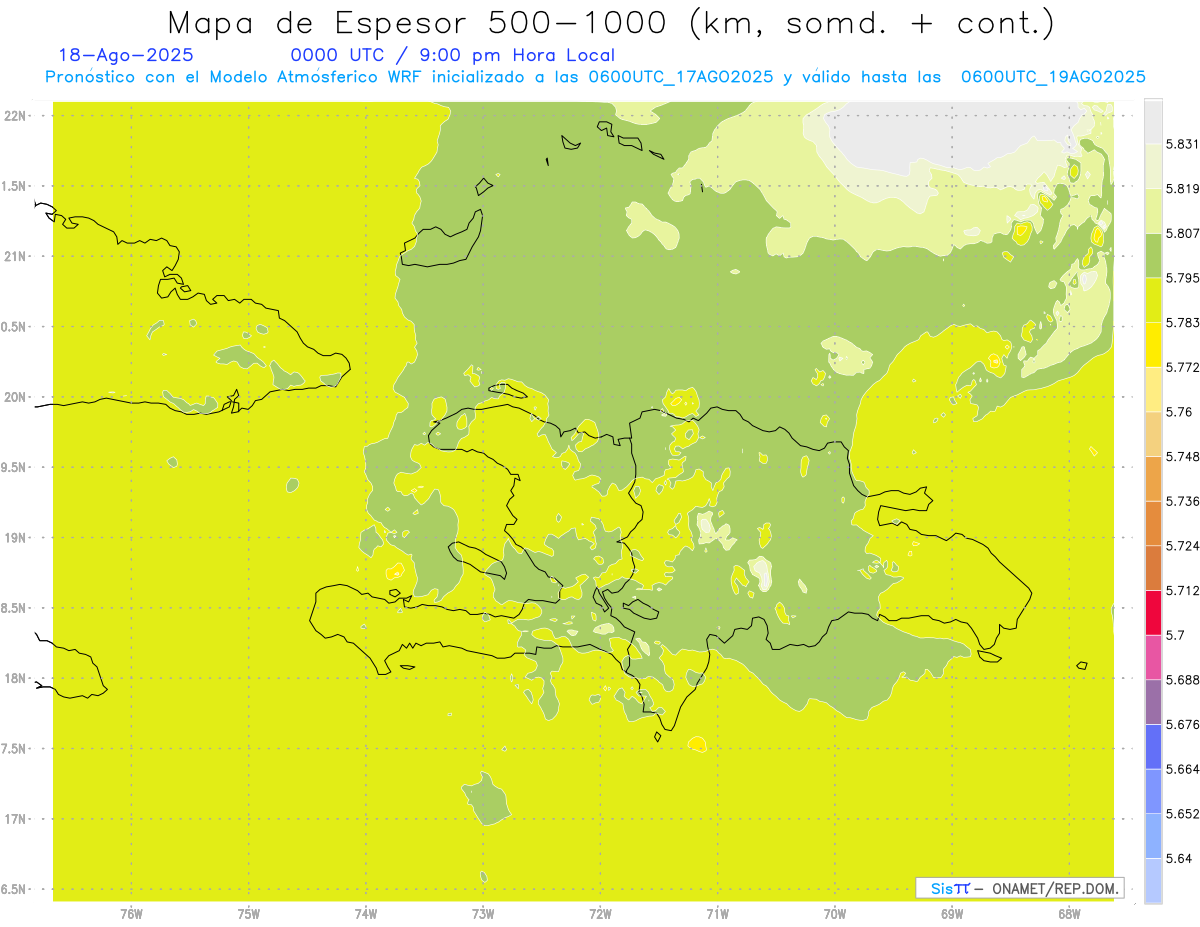Click the '0000 UTC / 9:00 pm Hora Local' text

click(x=453, y=56)
